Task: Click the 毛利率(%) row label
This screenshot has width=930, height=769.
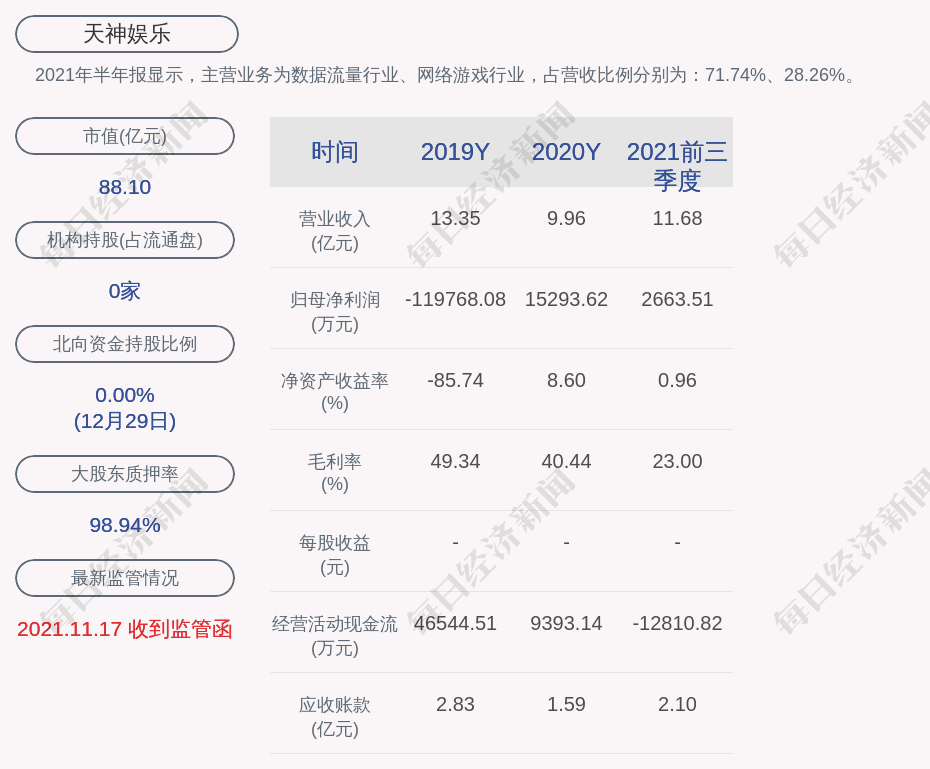Action: [x=335, y=473]
